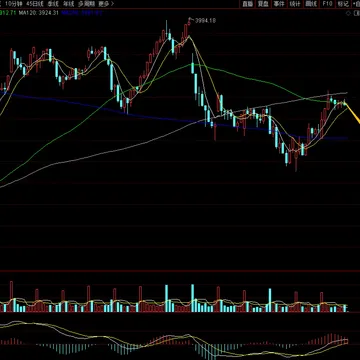Click the blue MA250 indicator label

click(x=82, y=13)
